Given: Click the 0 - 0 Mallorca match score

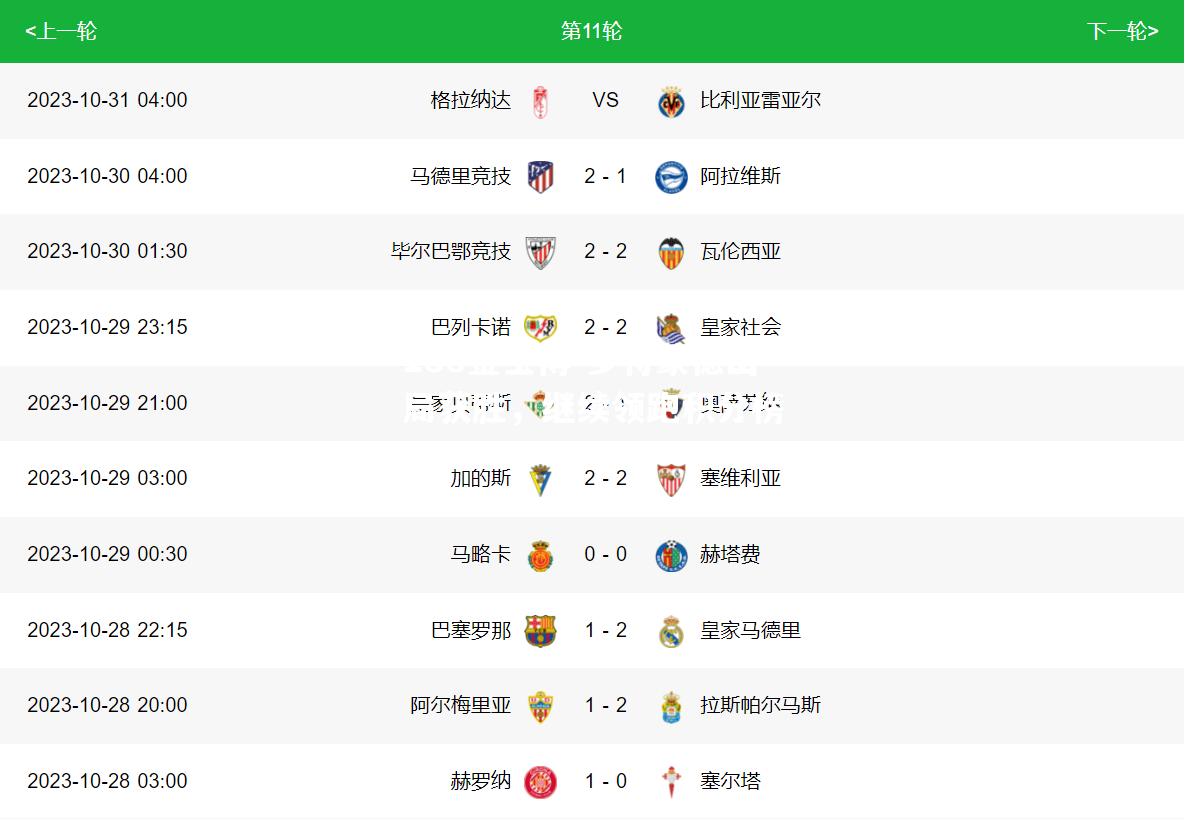Looking at the screenshot, I should [605, 554].
